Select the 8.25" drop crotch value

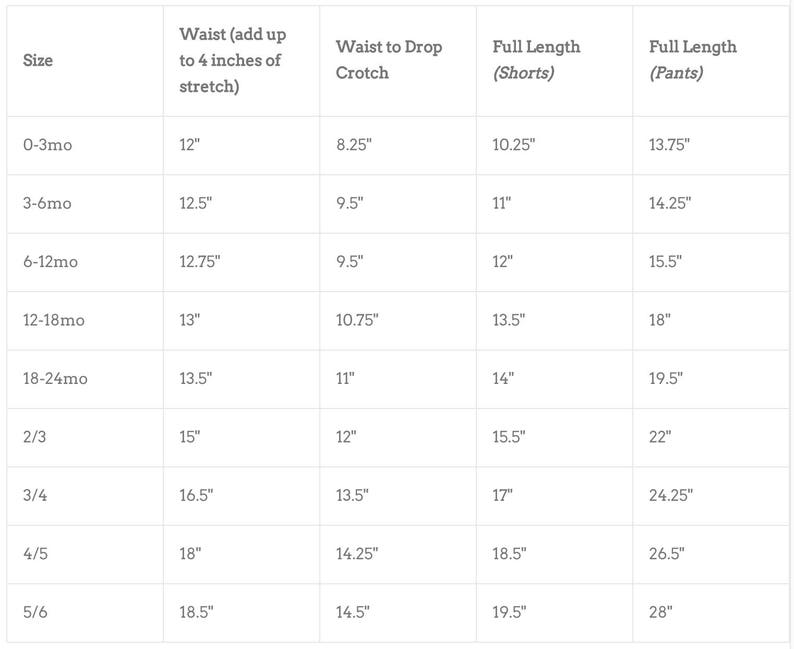coord(354,145)
